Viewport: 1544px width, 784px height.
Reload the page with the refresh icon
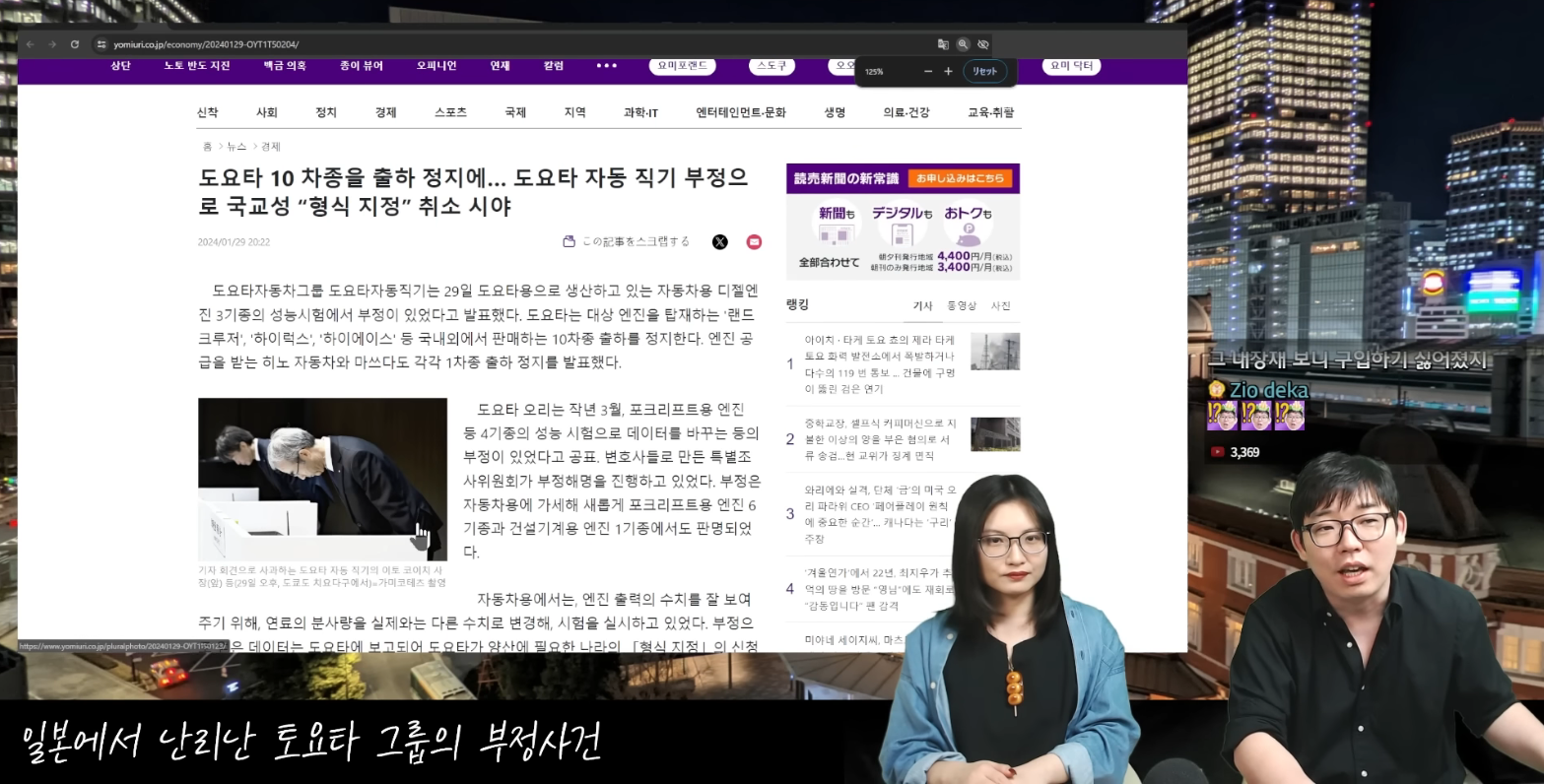76,43
